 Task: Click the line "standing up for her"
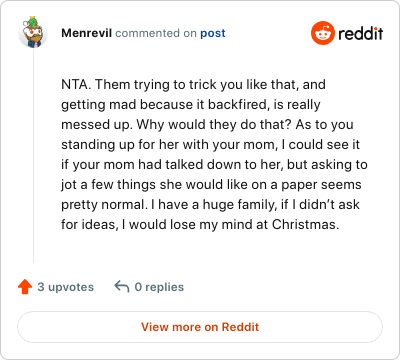coord(211,145)
